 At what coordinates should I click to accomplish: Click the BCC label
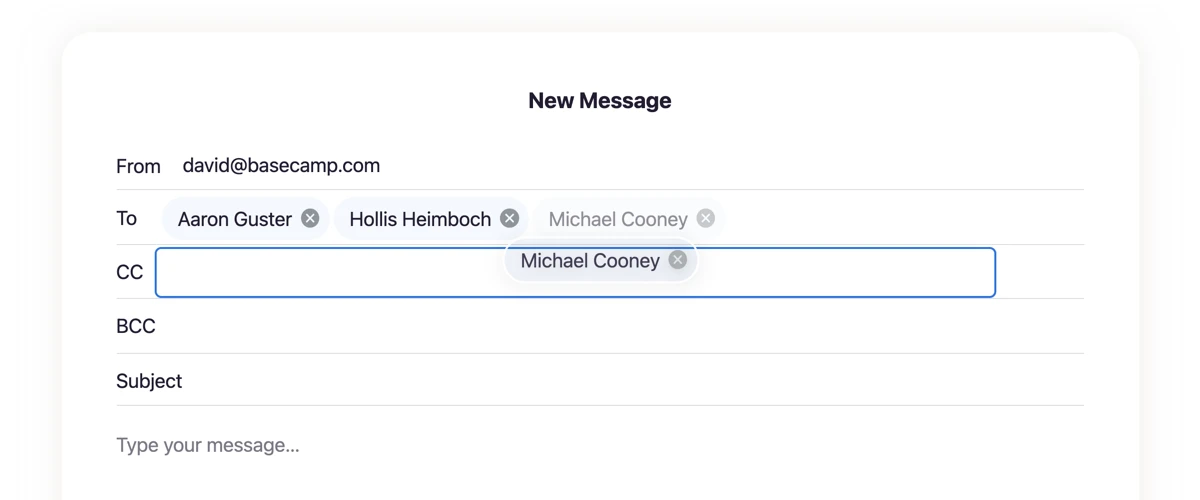pos(136,326)
